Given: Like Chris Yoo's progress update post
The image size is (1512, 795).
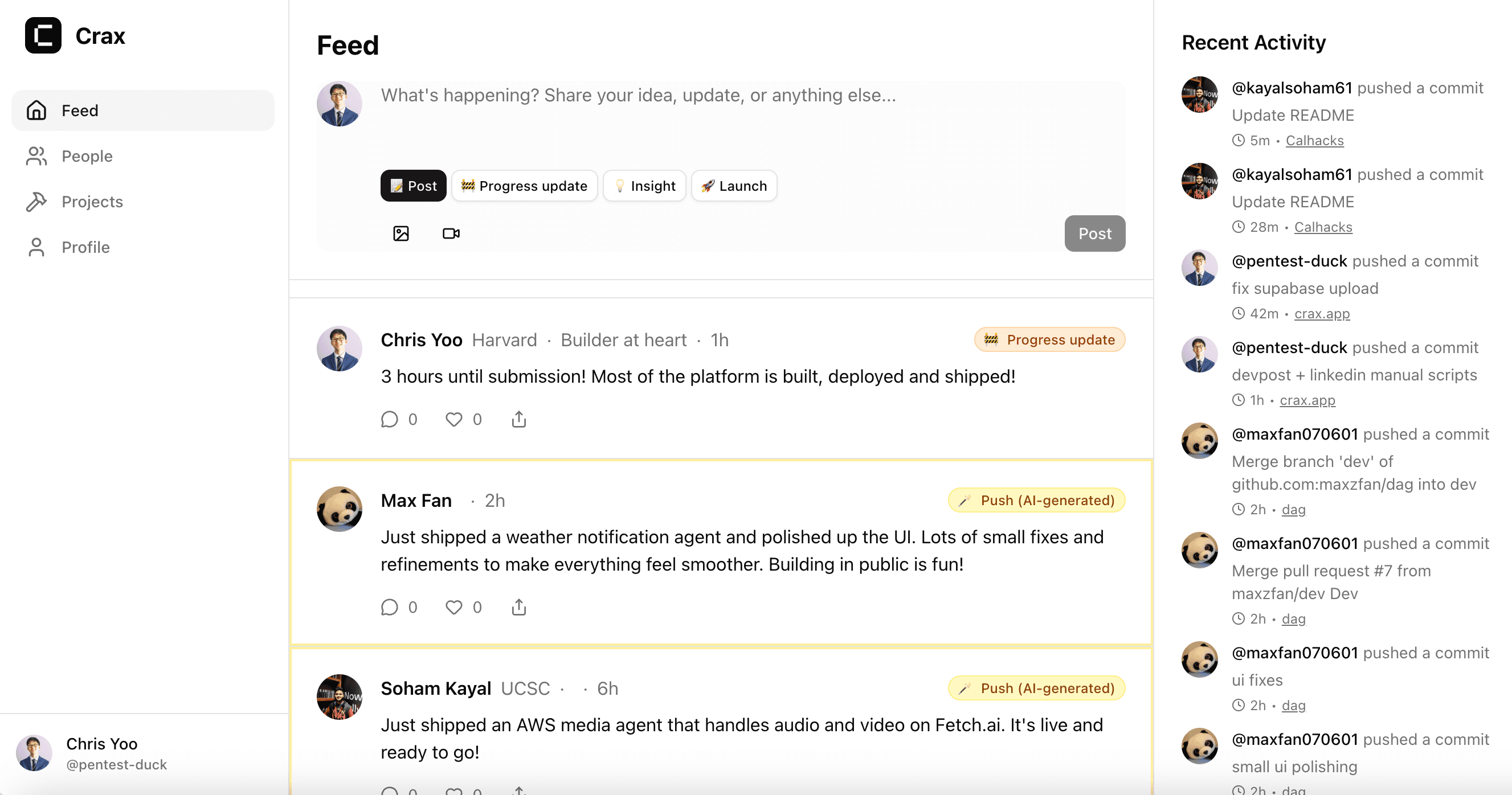Looking at the screenshot, I should (x=453, y=420).
